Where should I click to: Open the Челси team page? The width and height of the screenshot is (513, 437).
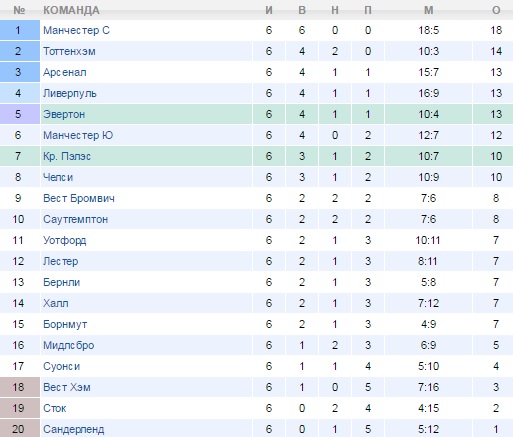tap(58, 177)
